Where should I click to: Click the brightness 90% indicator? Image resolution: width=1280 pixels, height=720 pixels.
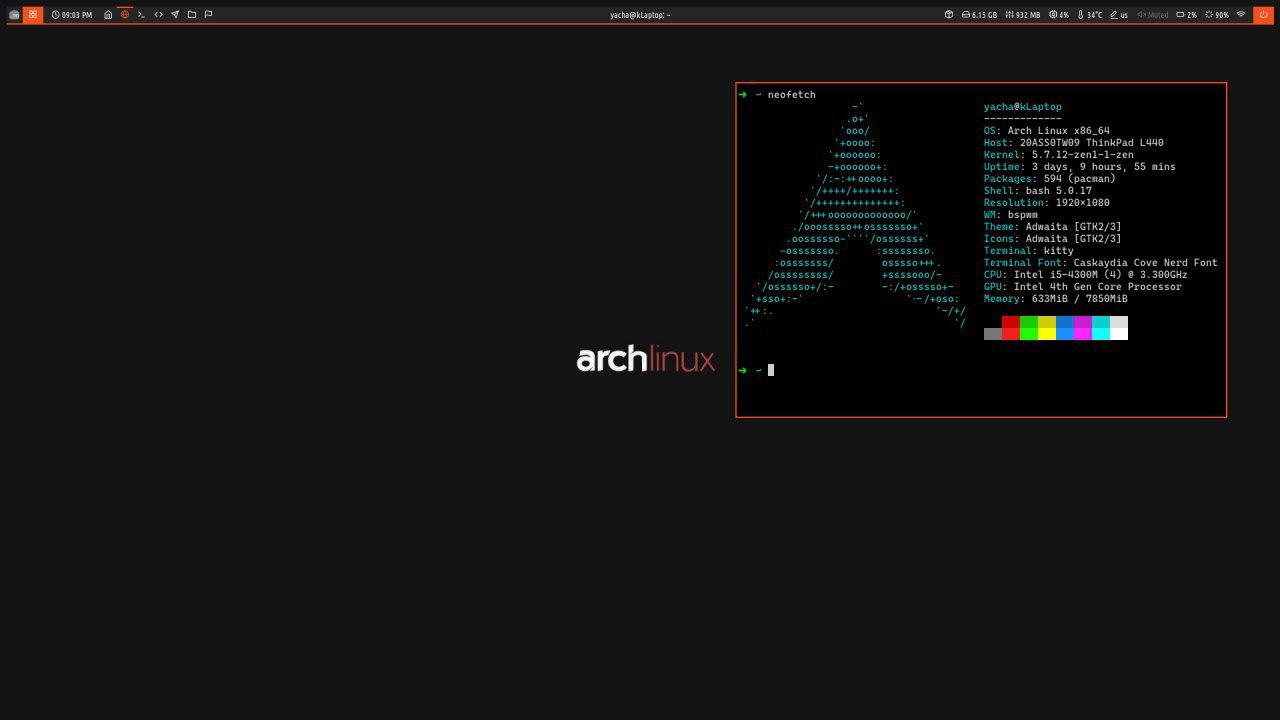1217,15
